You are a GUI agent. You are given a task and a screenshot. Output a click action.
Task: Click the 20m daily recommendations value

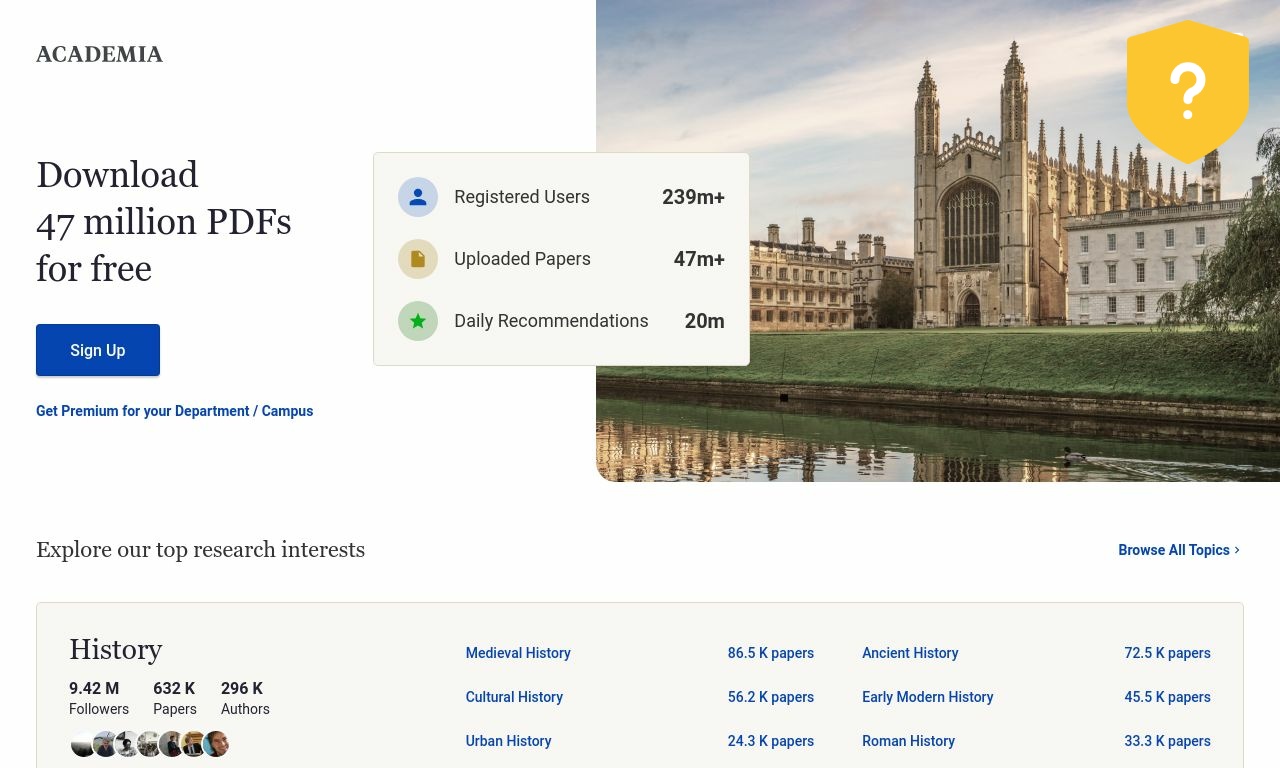click(x=704, y=321)
